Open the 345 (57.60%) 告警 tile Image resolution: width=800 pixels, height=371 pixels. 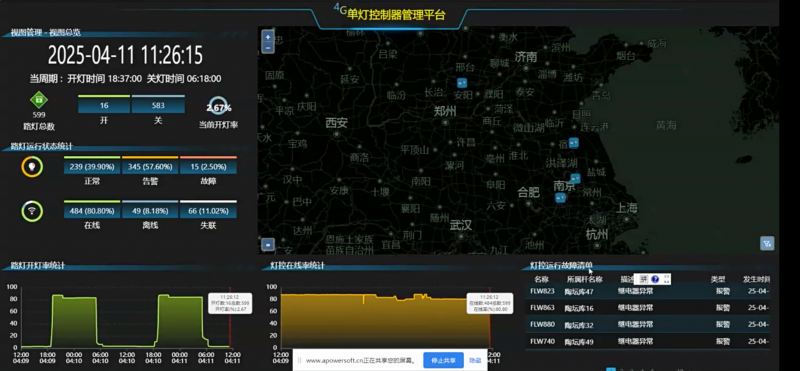click(150, 166)
